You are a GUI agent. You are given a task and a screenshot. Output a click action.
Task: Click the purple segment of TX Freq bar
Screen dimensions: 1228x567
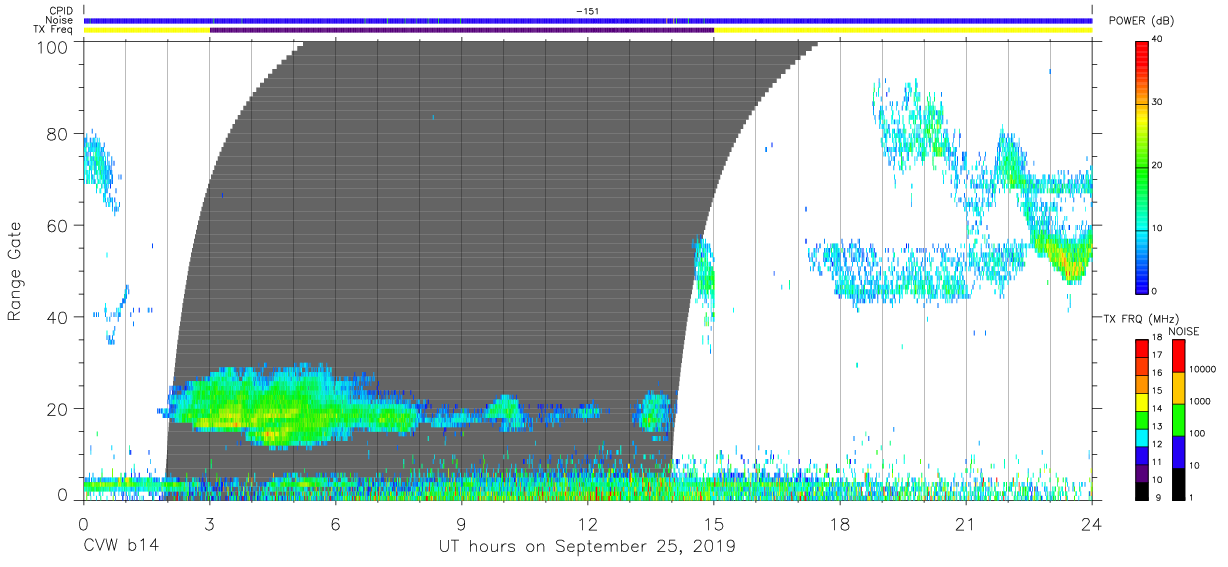pyautogui.click(x=462, y=30)
